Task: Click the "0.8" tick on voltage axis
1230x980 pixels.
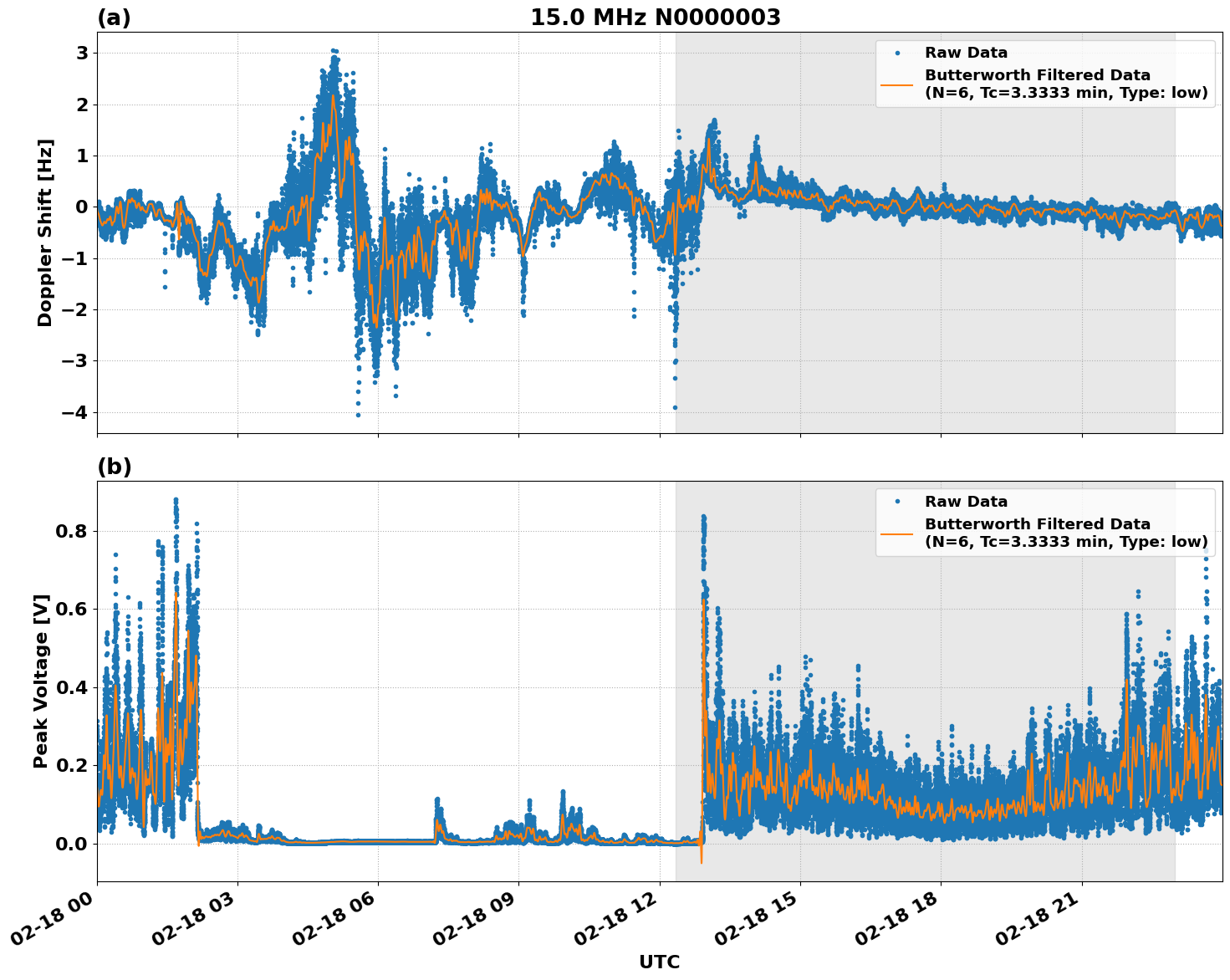Action: click(73, 532)
